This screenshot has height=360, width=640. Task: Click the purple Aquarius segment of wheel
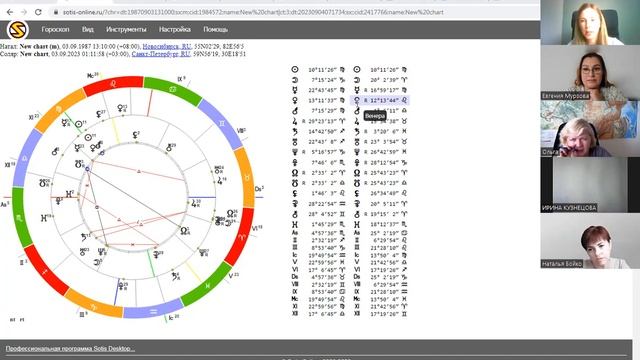tap(152, 311)
